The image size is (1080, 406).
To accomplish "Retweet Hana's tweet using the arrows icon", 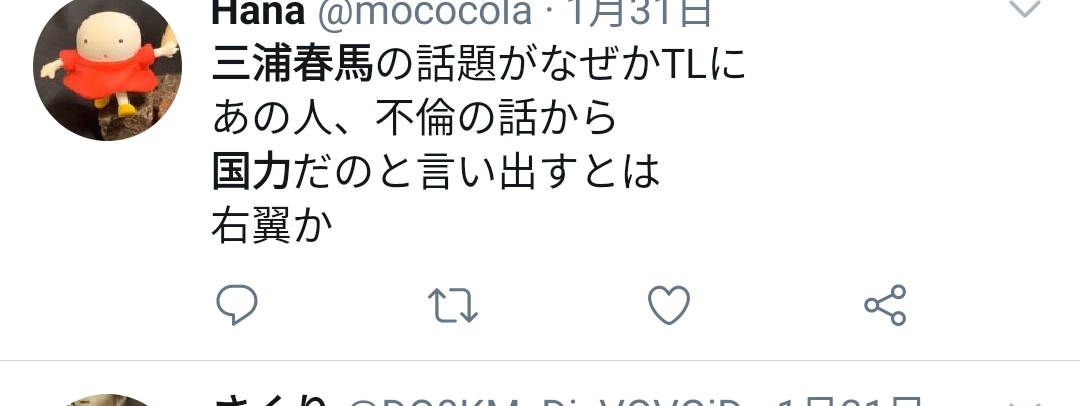I will point(453,305).
